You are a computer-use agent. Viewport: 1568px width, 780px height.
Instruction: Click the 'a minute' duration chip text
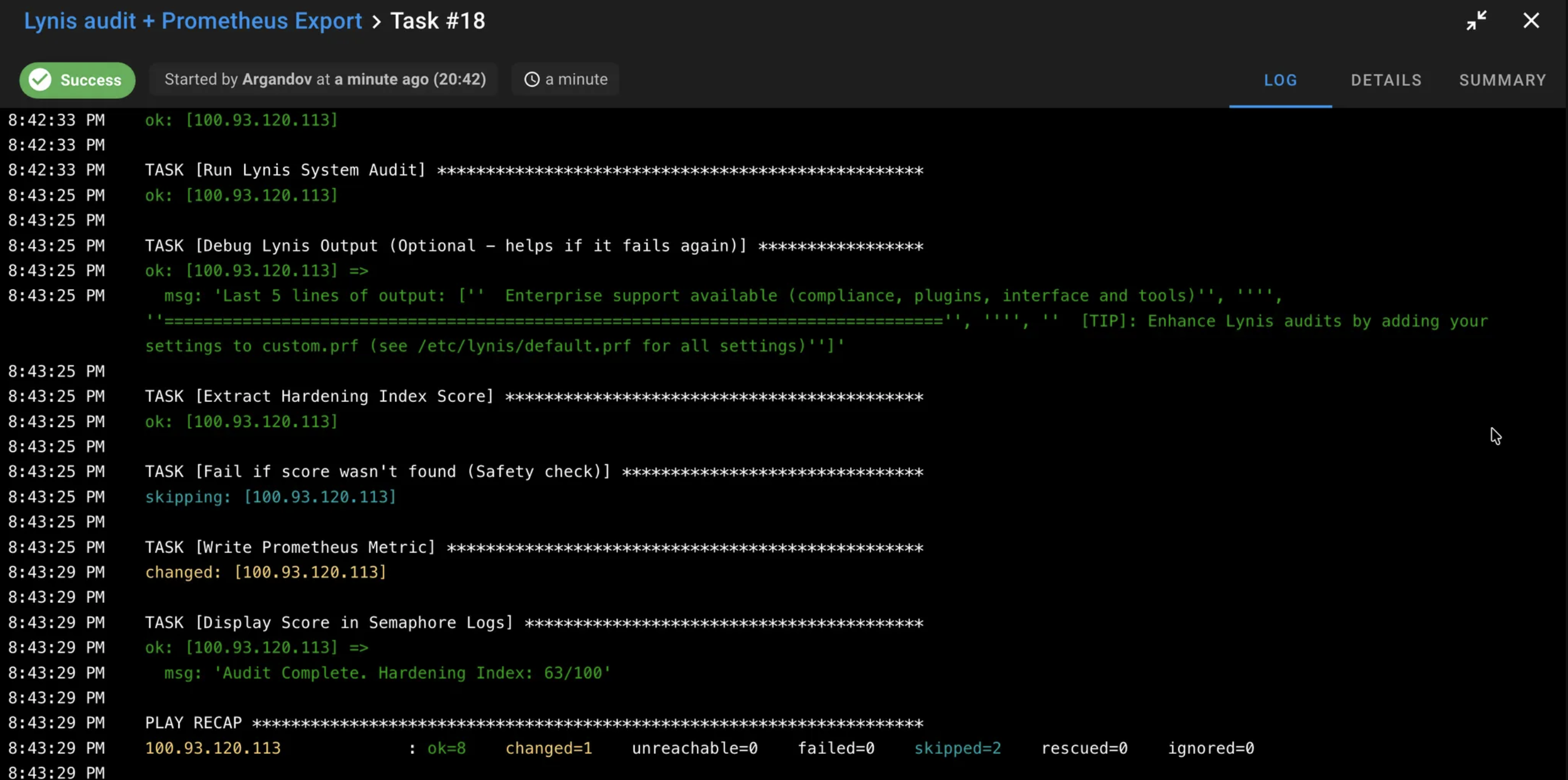tap(576, 80)
